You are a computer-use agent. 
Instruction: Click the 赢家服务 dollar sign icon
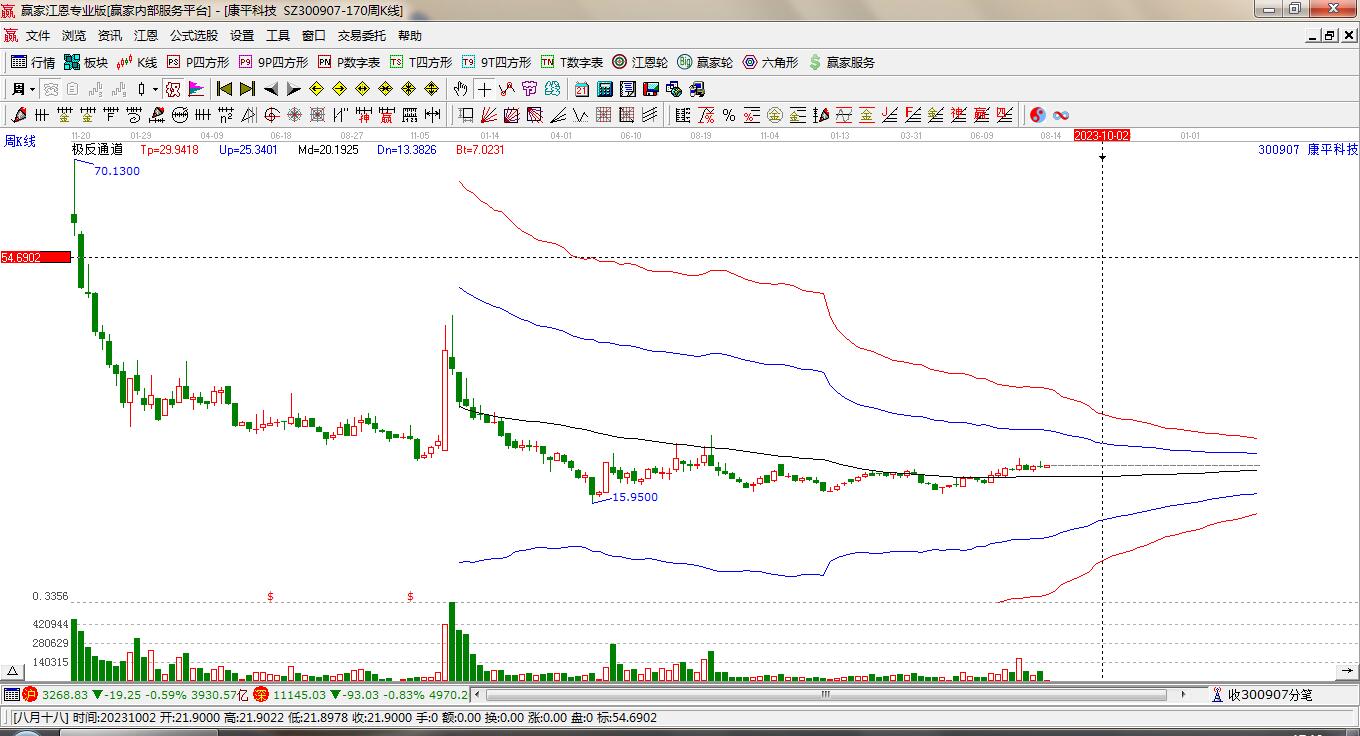[815, 62]
